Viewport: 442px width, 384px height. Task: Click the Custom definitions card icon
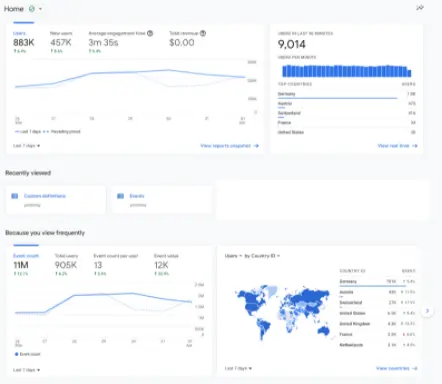click(15, 196)
